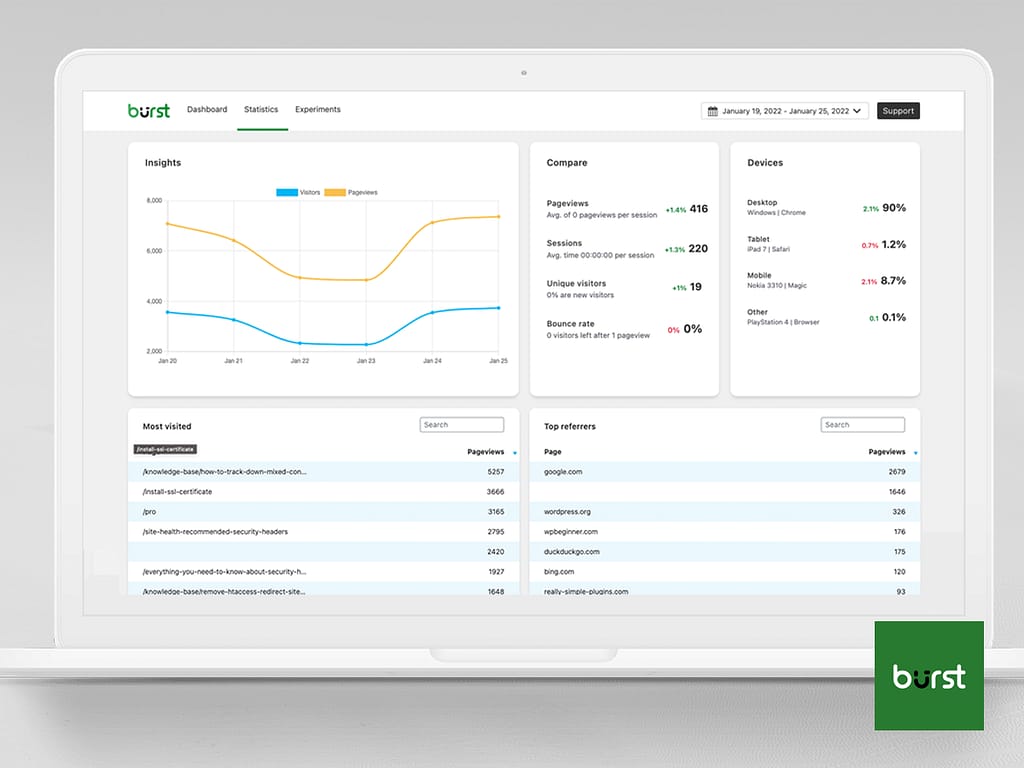The width and height of the screenshot is (1024, 768).
Task: Click the Top referrers search field
Action: 862,424
